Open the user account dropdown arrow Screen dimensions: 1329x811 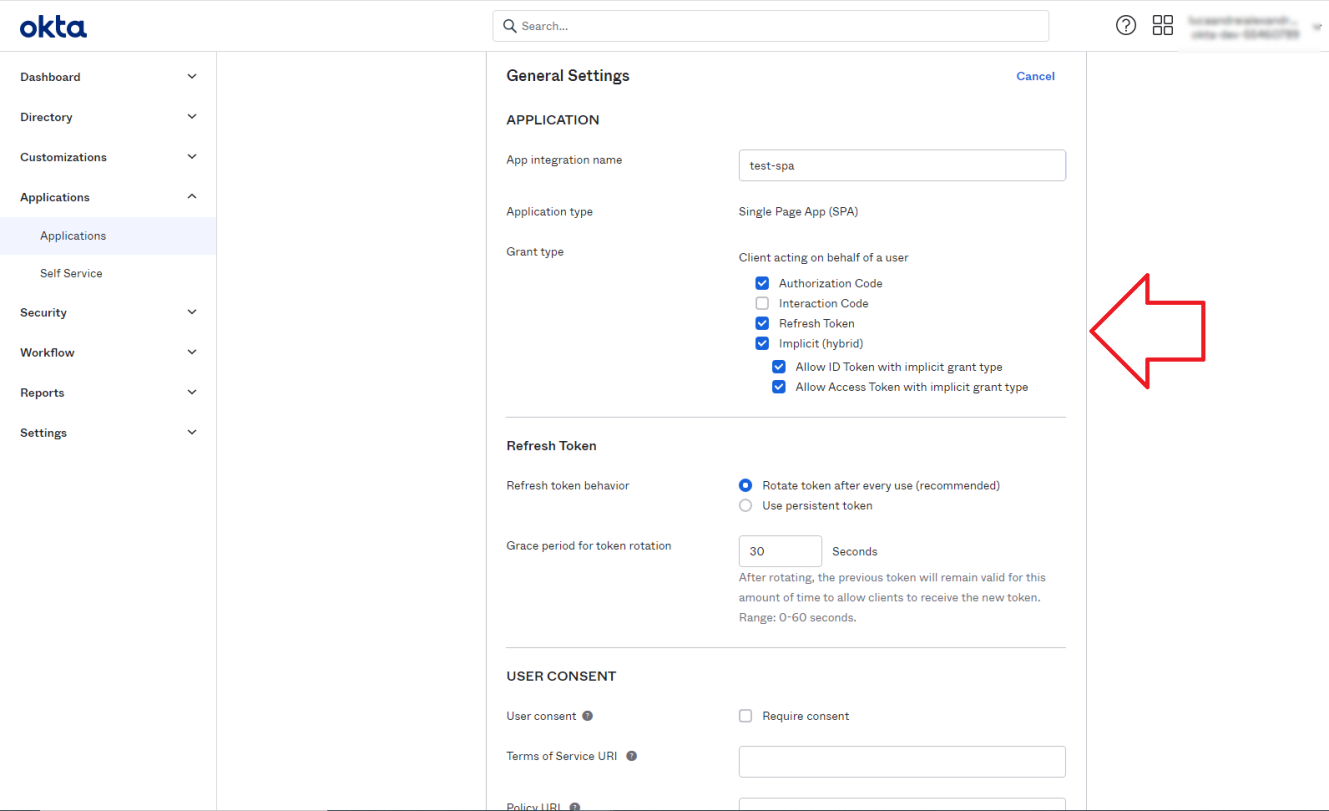click(x=1316, y=27)
